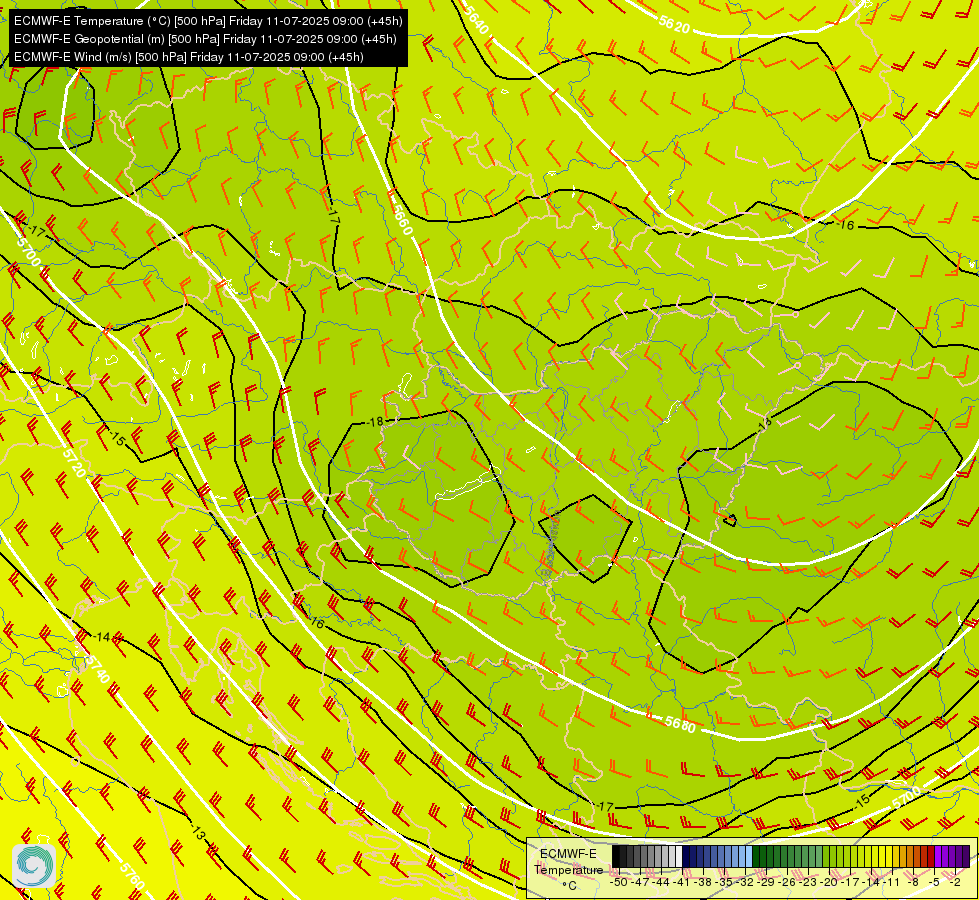Click the -14 isotherm label on the map contour
The height and width of the screenshot is (900, 979).
pos(101,637)
